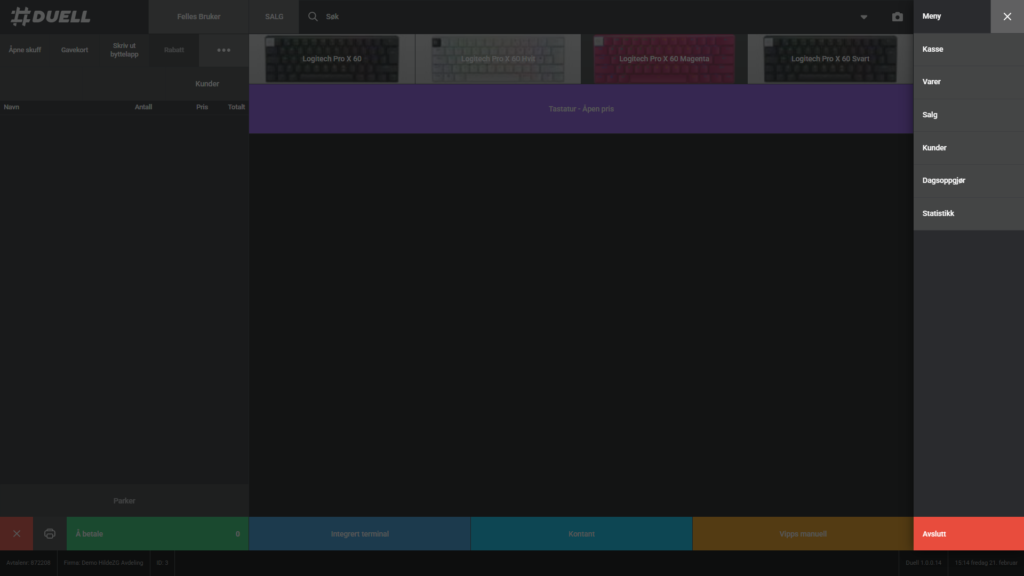This screenshot has height=576, width=1024.
Task: Open Kasse from the menu
Action: pos(968,49)
